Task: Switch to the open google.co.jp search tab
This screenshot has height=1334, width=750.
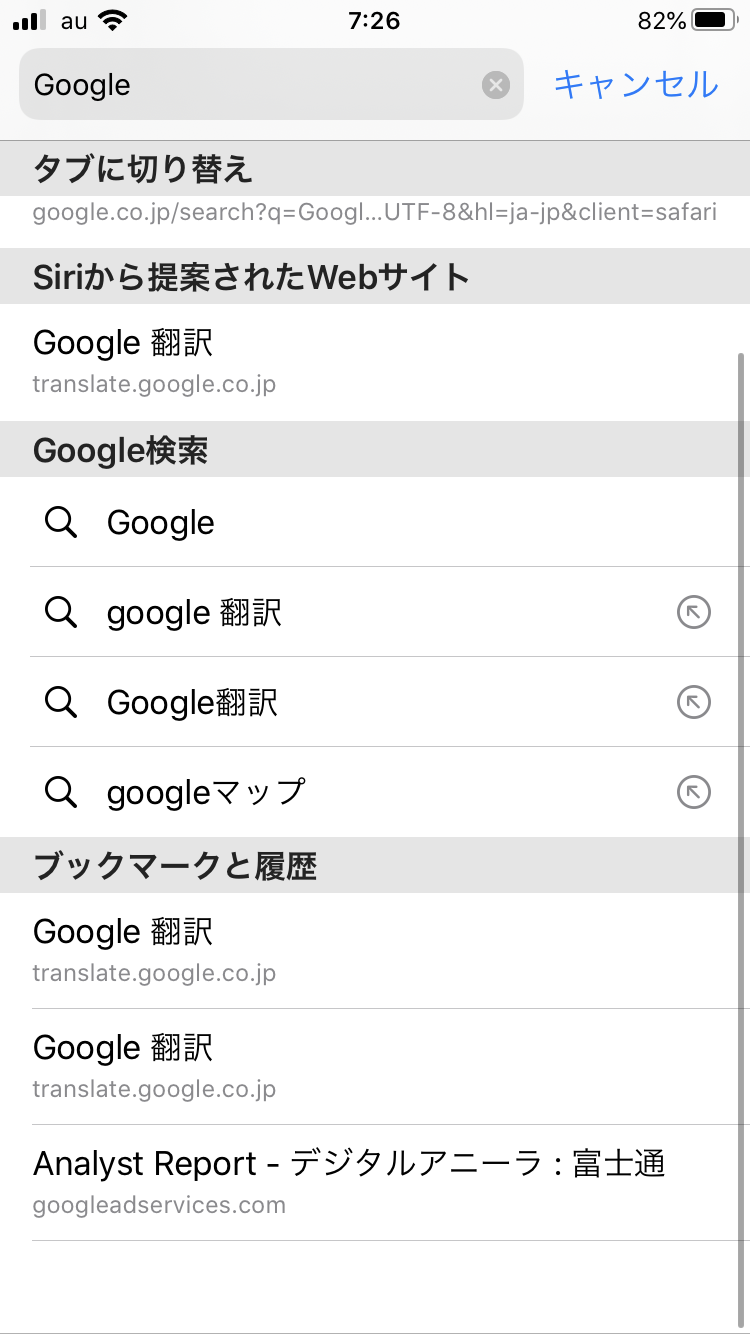Action: 374,212
